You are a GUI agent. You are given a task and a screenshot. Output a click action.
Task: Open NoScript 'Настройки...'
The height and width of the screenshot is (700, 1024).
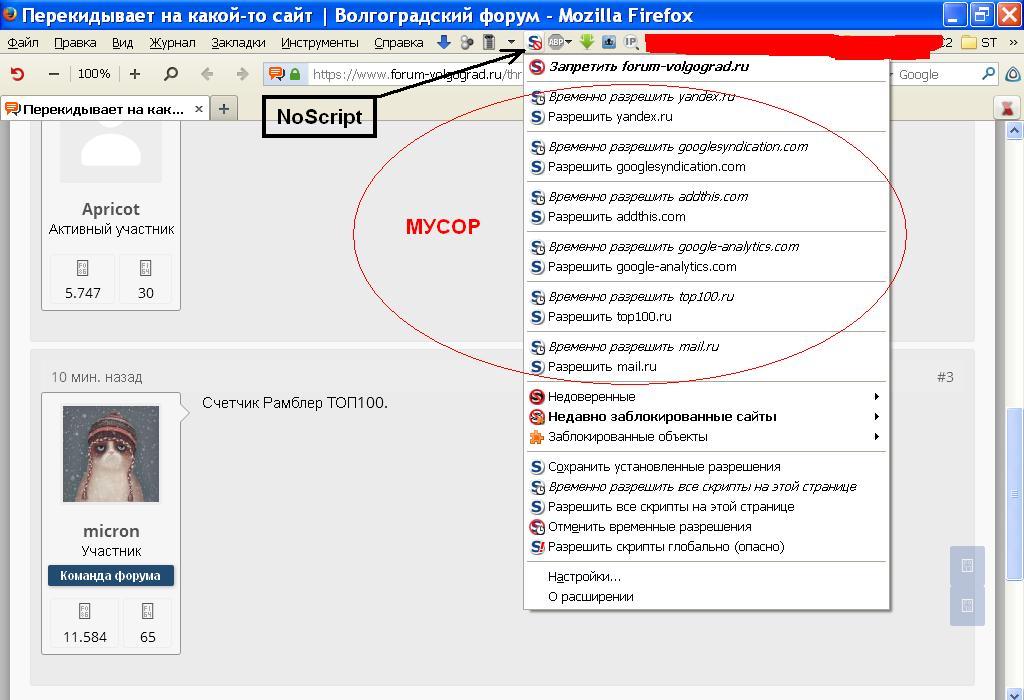(707, 577)
